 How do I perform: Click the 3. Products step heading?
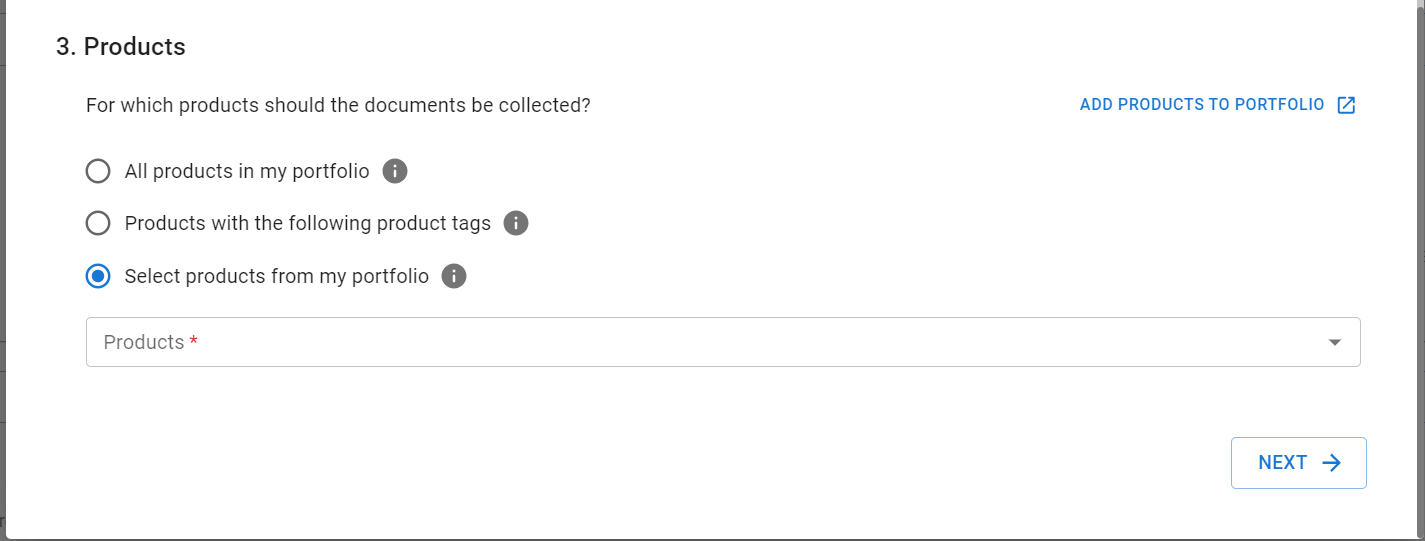coord(121,46)
